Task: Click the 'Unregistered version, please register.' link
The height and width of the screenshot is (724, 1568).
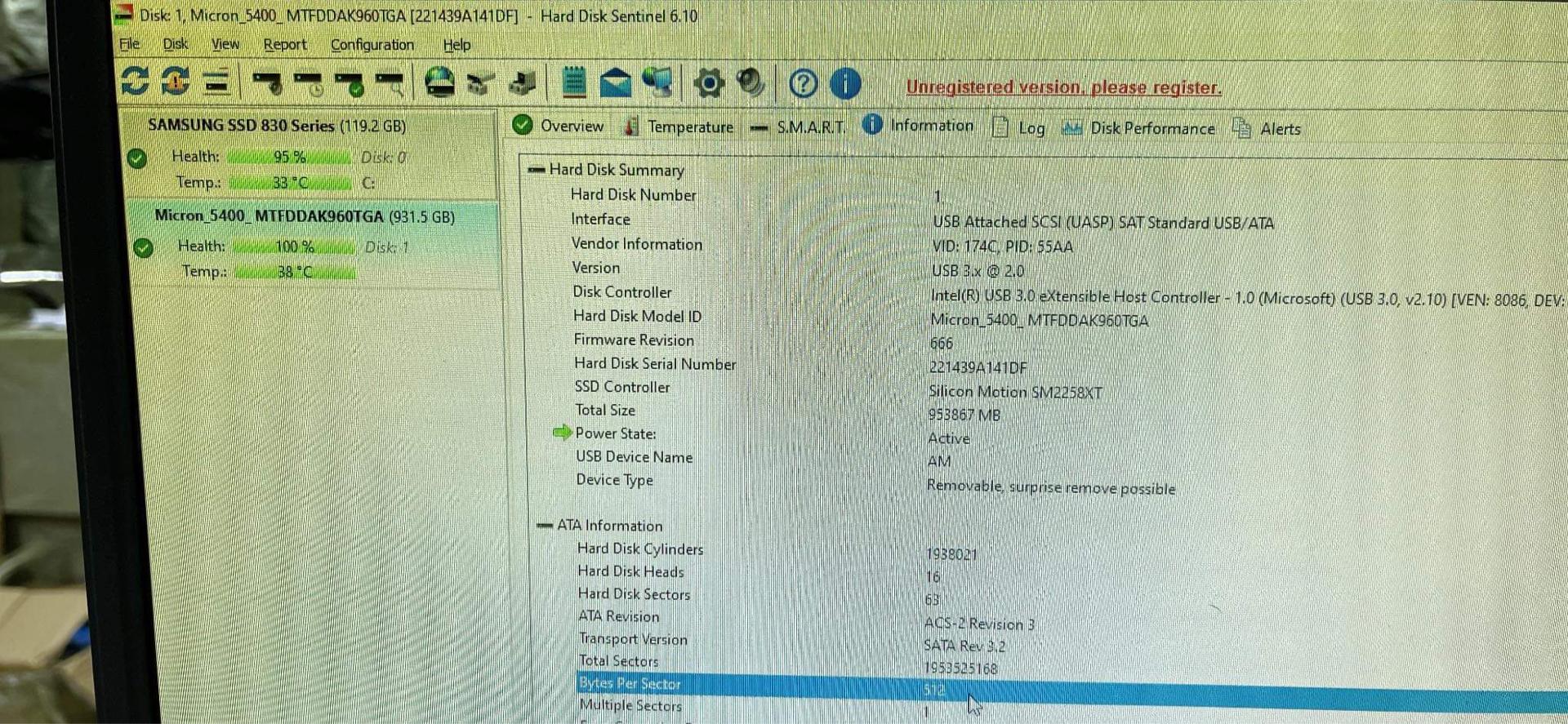Action: click(x=1064, y=87)
